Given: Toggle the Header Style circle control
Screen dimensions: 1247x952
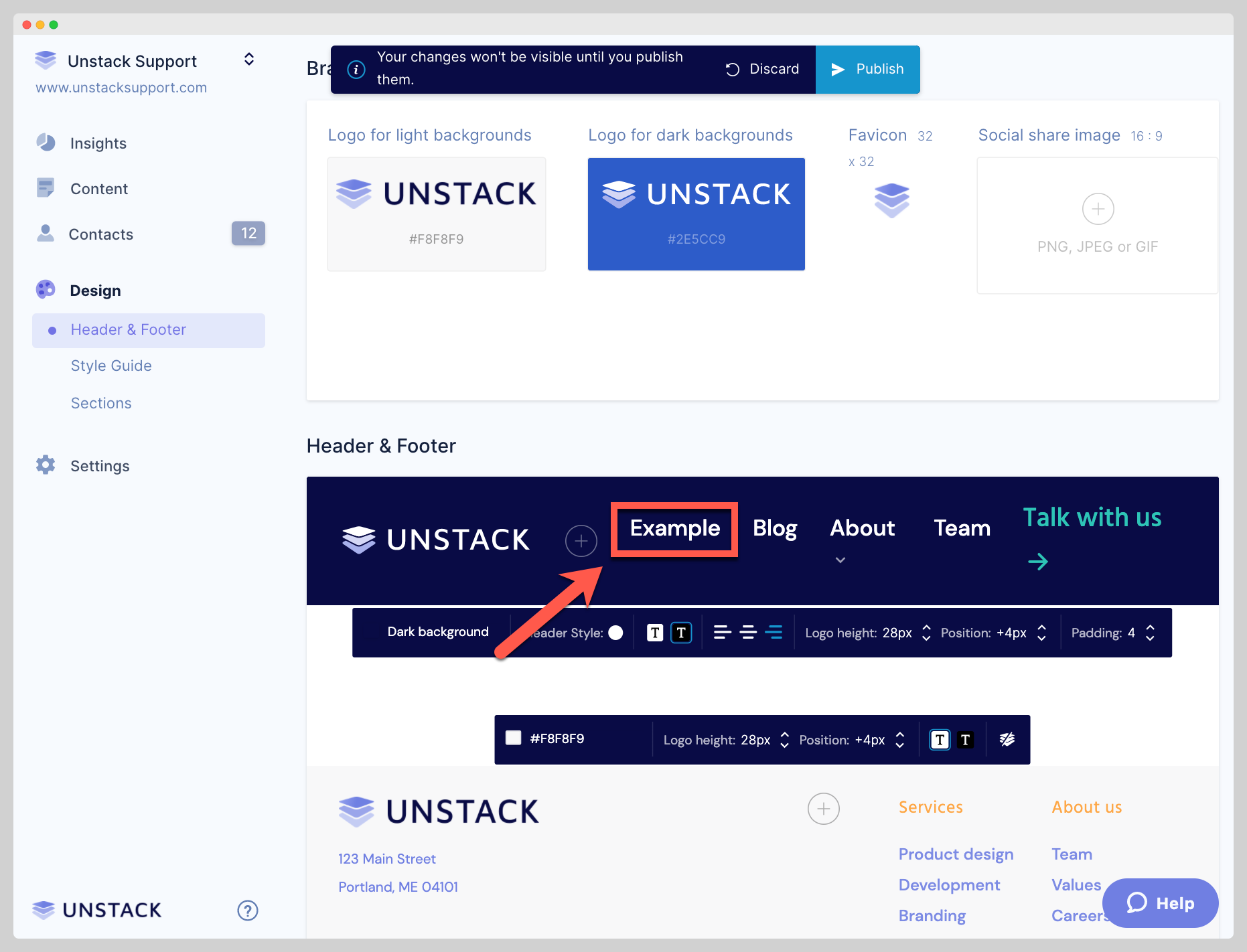Looking at the screenshot, I should pos(616,632).
